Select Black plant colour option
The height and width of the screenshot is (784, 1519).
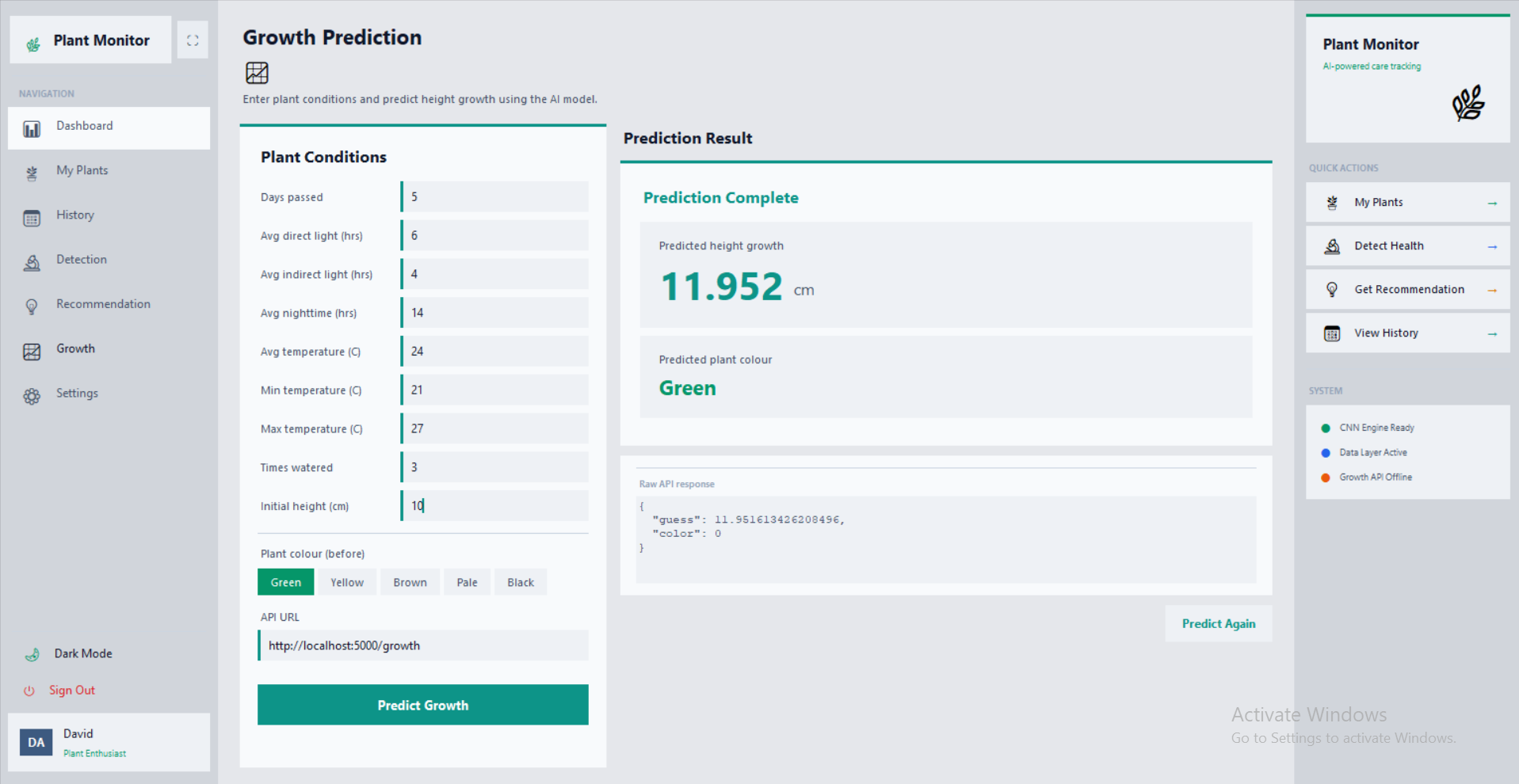pos(521,582)
